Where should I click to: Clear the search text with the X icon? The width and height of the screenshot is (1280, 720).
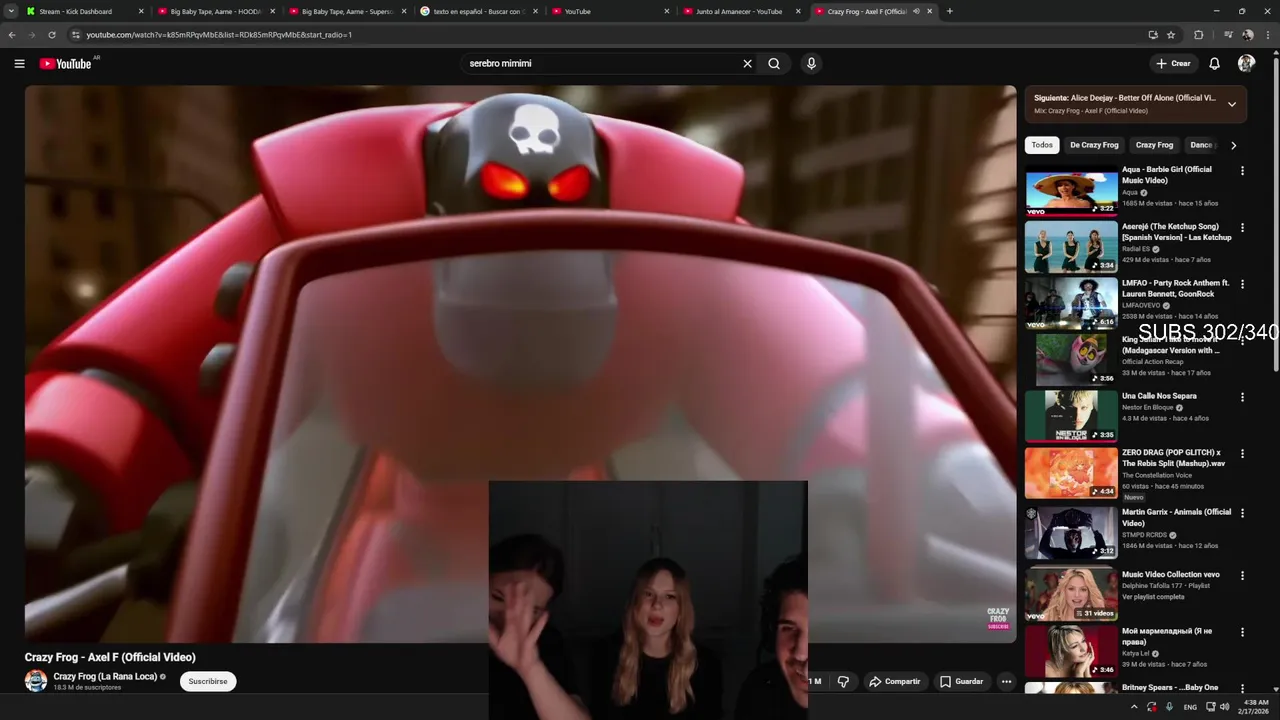pyautogui.click(x=747, y=64)
